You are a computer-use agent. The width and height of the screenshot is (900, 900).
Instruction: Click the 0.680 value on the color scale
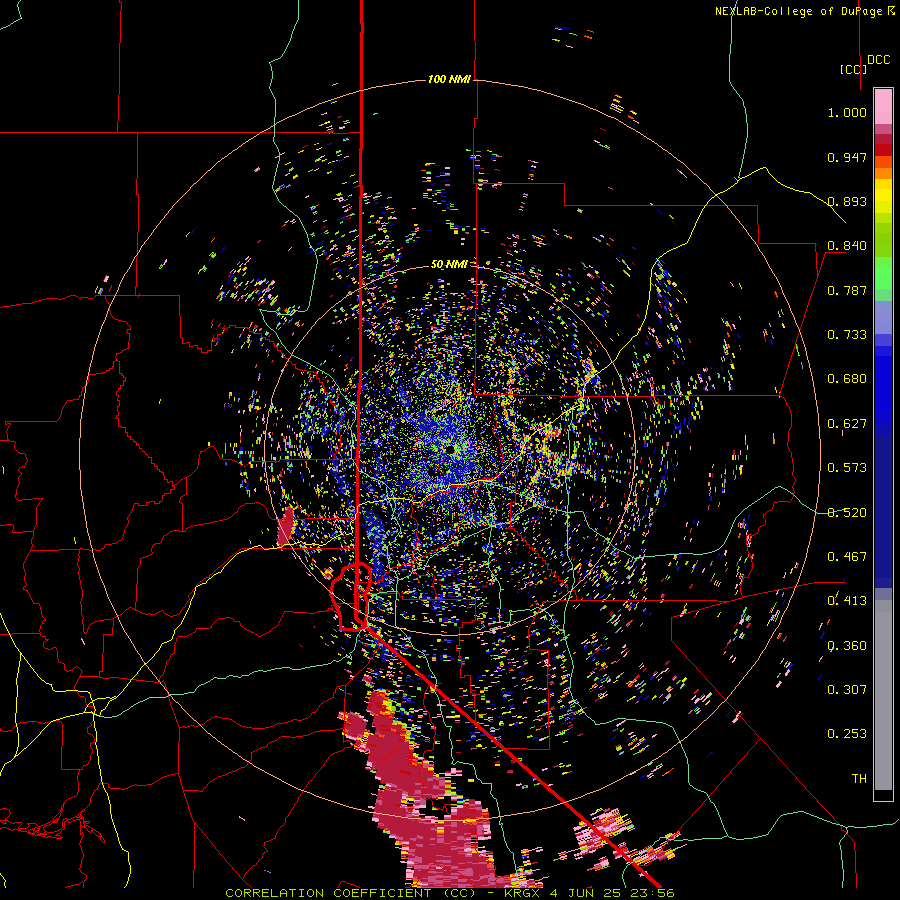click(x=847, y=379)
